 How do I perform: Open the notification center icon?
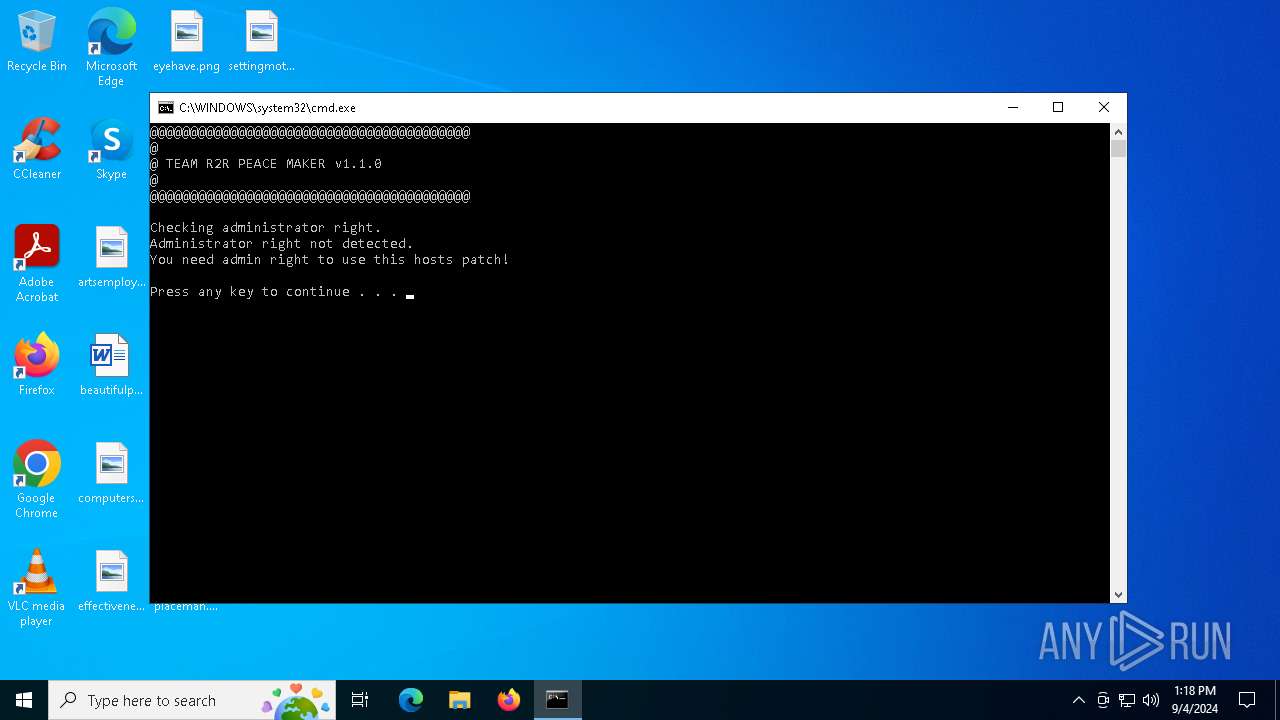coord(1247,700)
